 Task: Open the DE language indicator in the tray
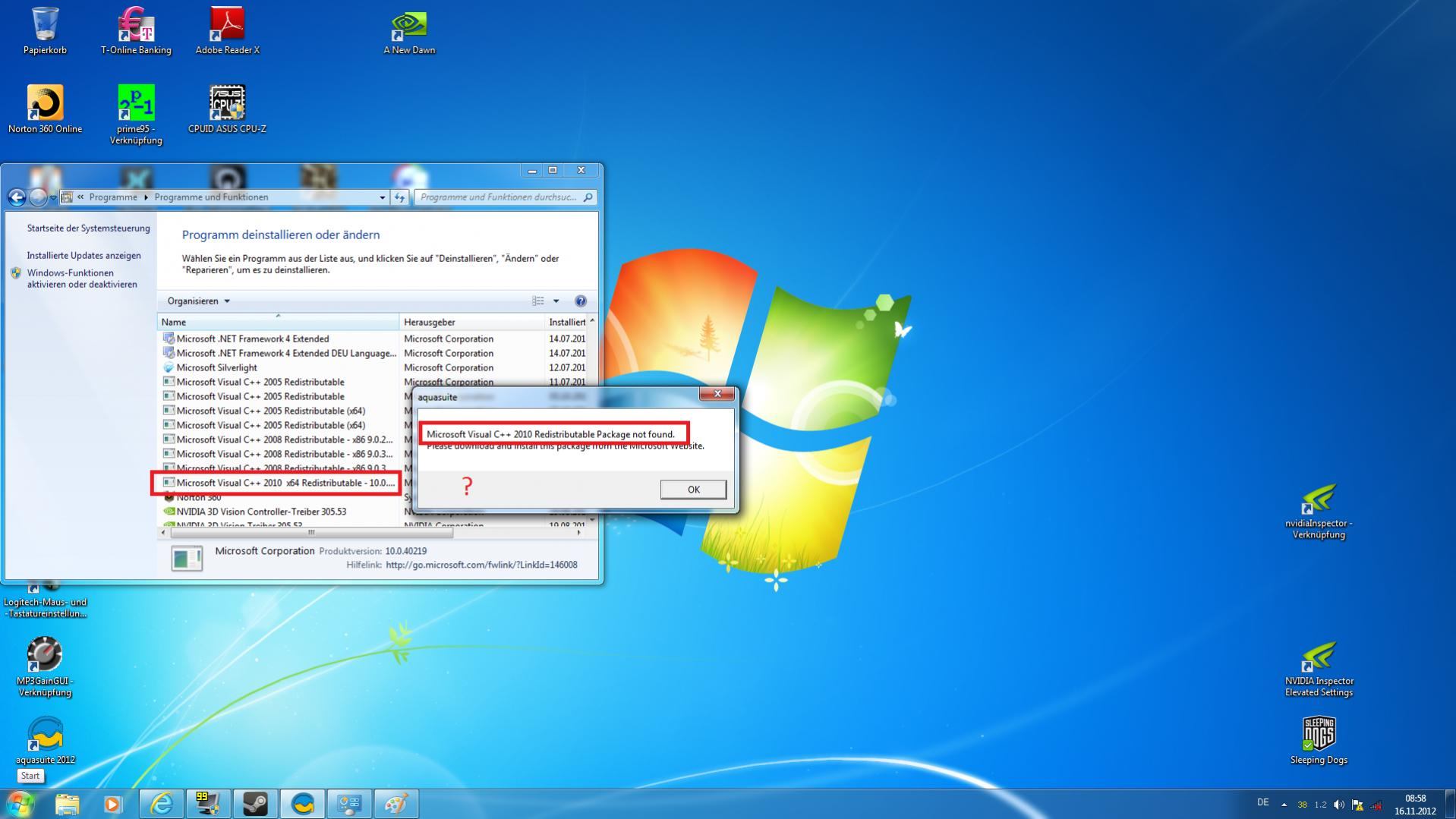pyautogui.click(x=1262, y=802)
